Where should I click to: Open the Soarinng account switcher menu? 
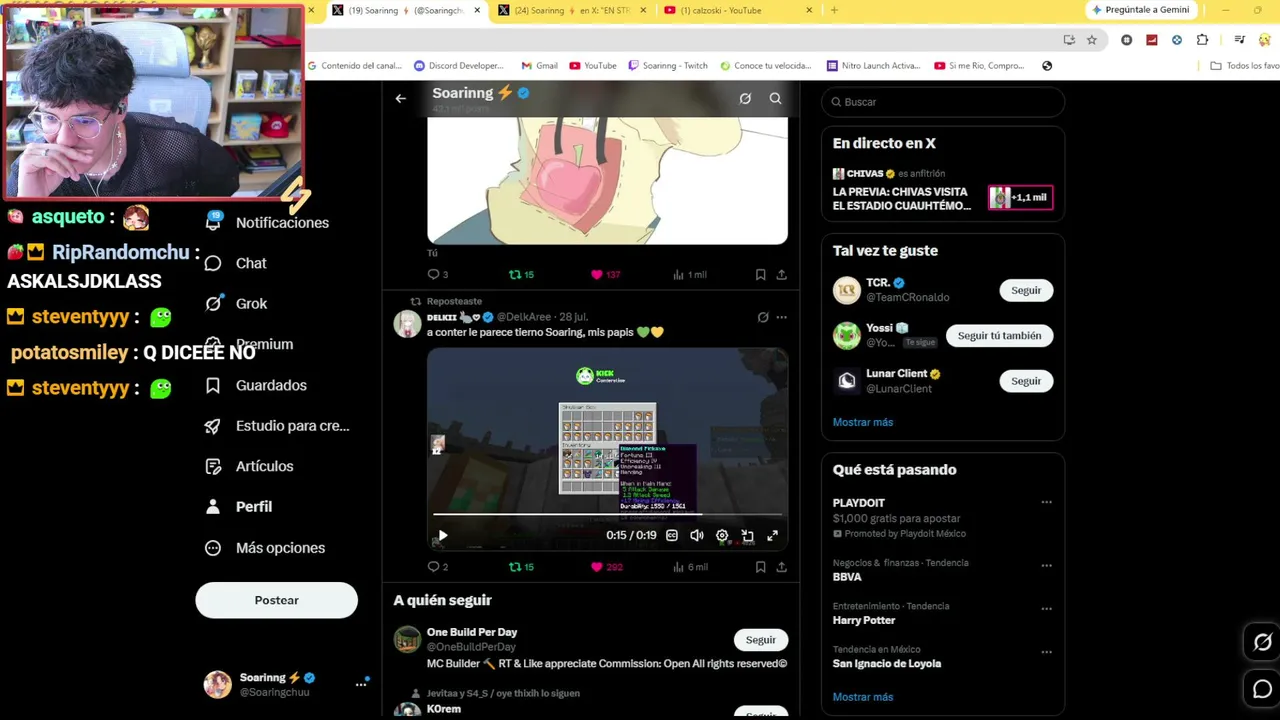pyautogui.click(x=286, y=684)
